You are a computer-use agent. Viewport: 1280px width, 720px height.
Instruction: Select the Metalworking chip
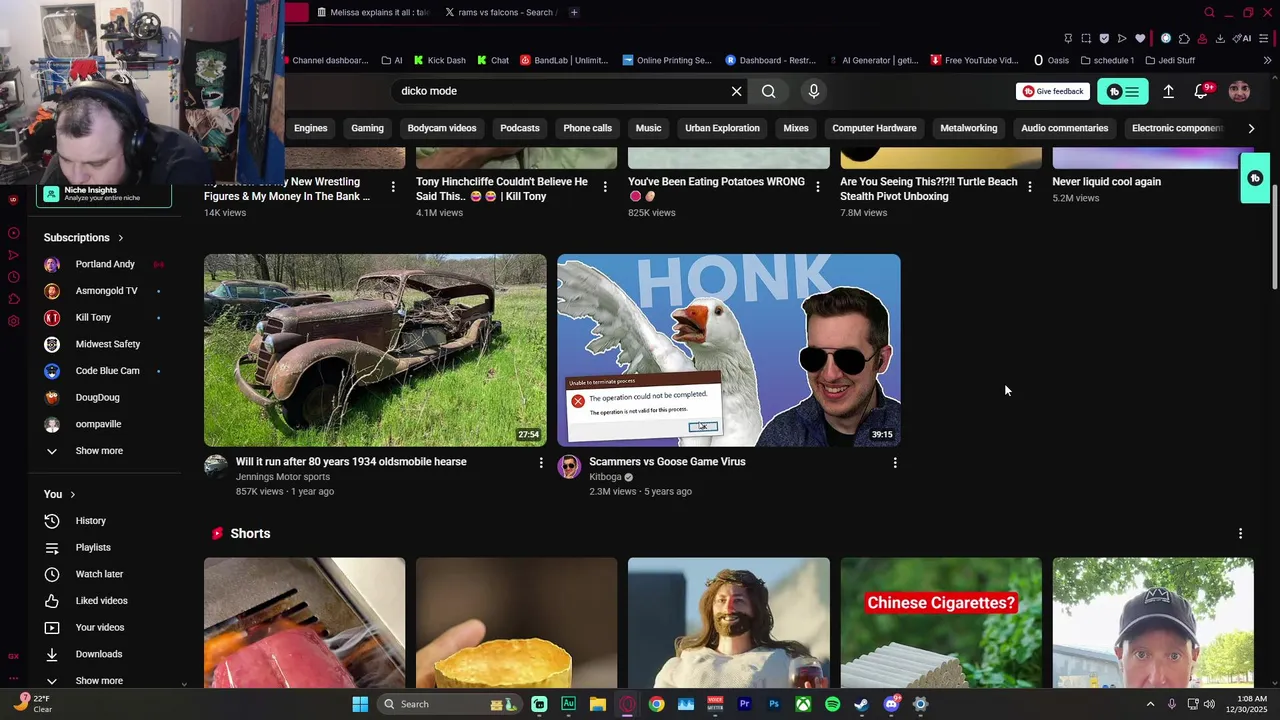[968, 128]
